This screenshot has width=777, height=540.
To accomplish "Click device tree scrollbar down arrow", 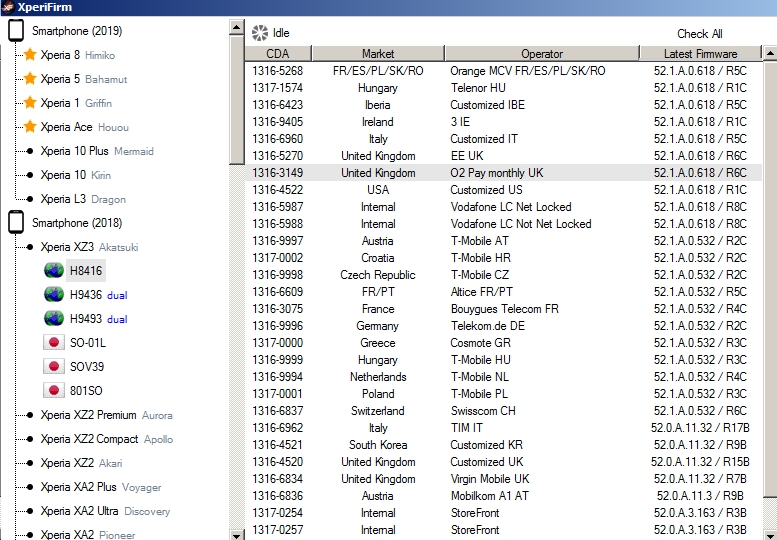I will 237,535.
